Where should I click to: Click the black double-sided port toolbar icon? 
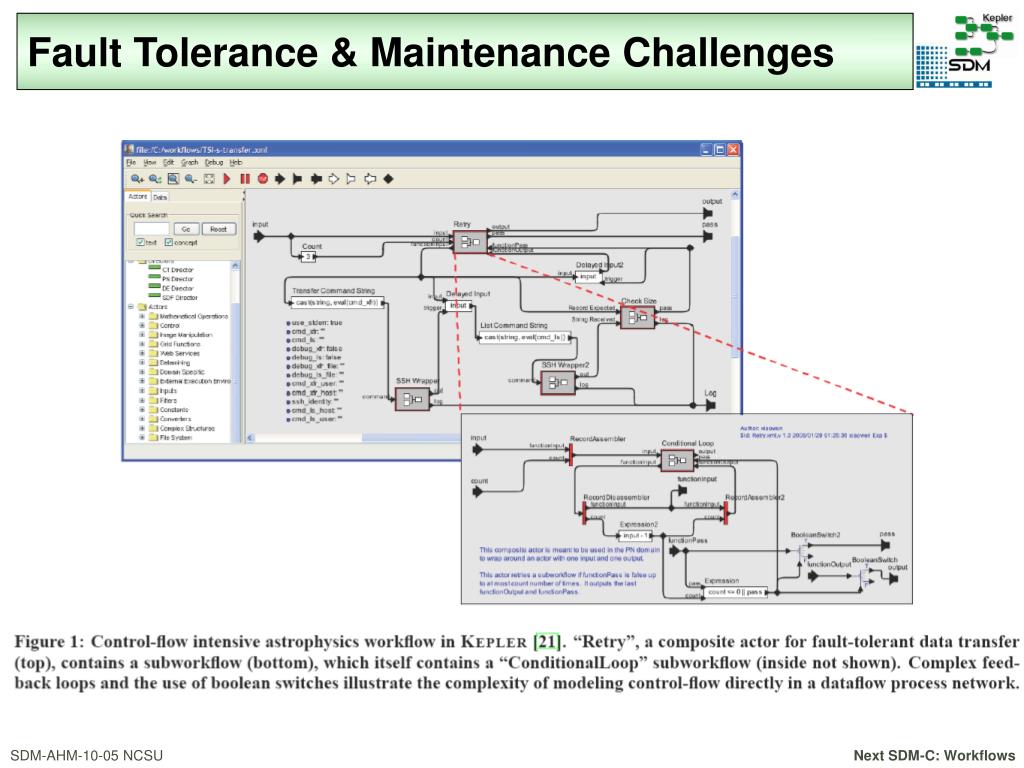point(316,179)
